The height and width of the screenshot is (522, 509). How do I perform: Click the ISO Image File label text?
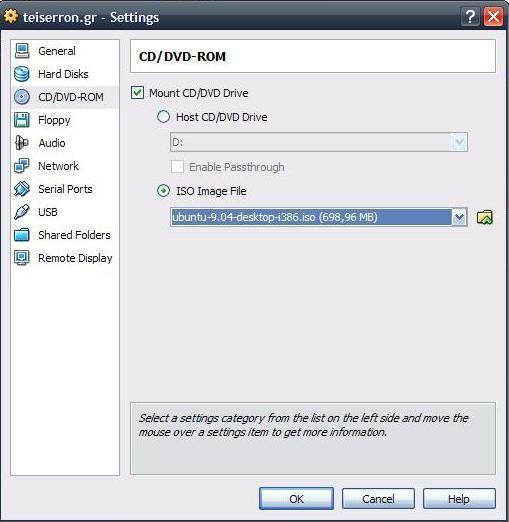pyautogui.click(x=211, y=191)
